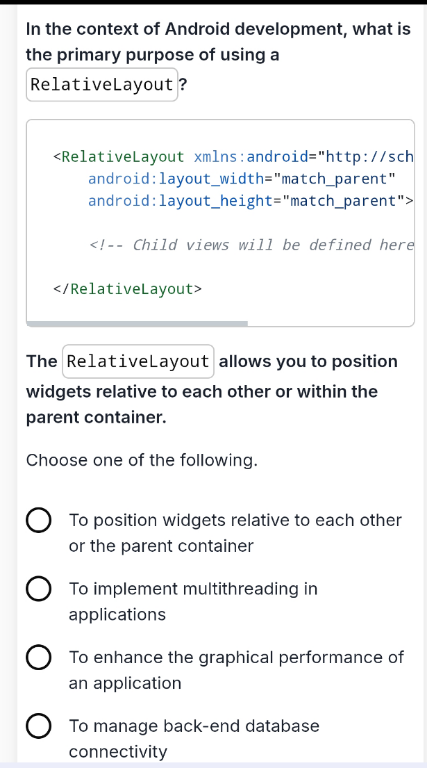Choose the graphical performance radio button

click(38, 658)
